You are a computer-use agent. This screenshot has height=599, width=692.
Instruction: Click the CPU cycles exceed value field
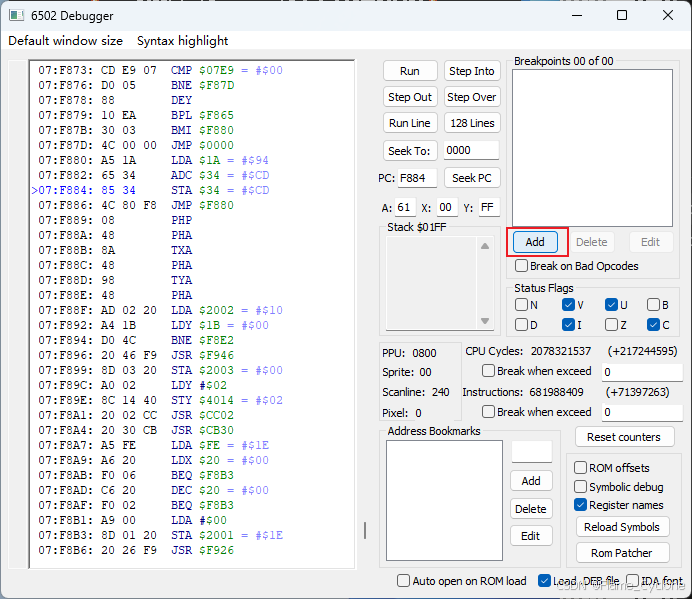643,372
